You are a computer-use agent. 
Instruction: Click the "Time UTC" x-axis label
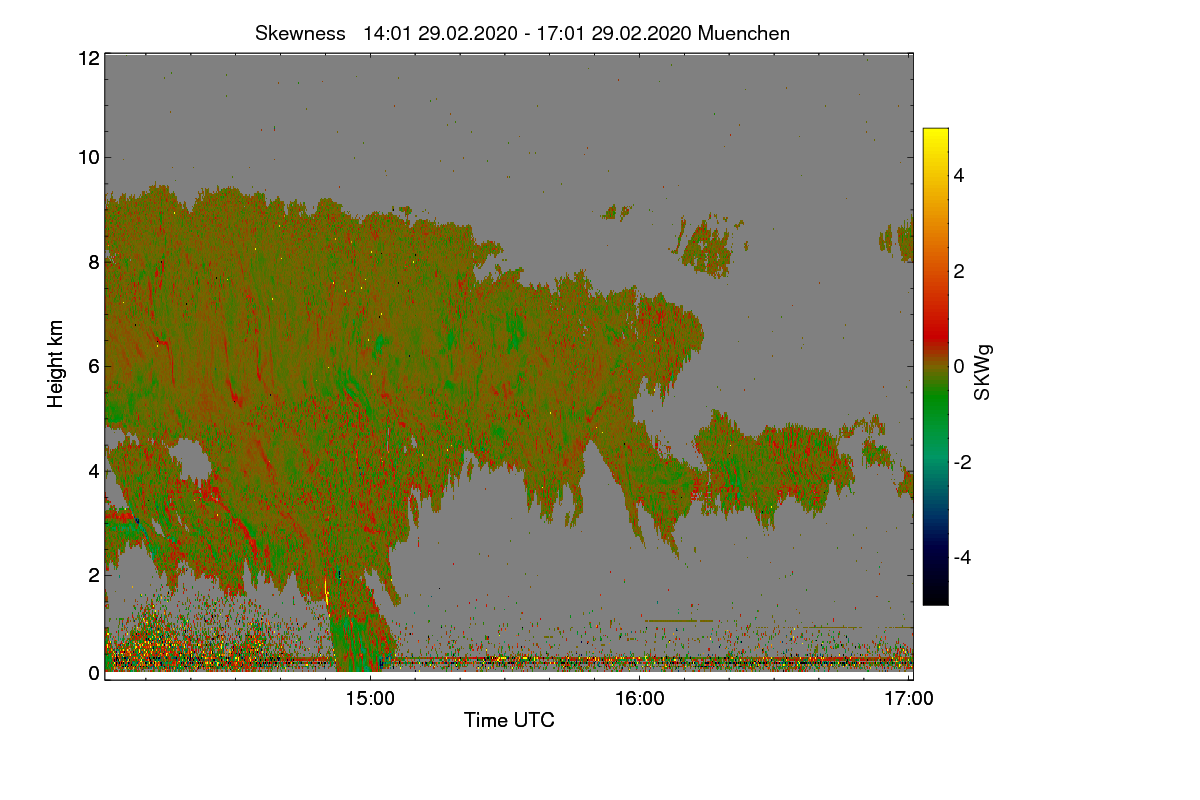[x=509, y=720]
